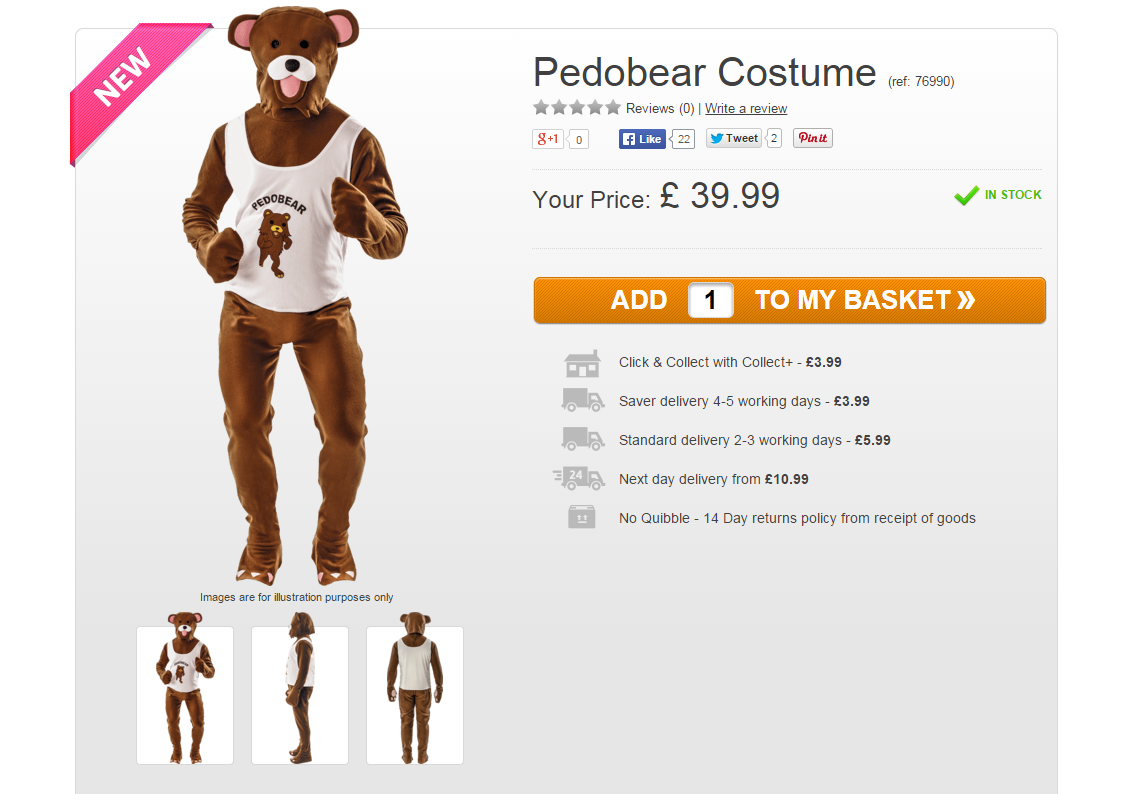
Task: Click the Next day delivery 24 truck icon
Action: 580,479
